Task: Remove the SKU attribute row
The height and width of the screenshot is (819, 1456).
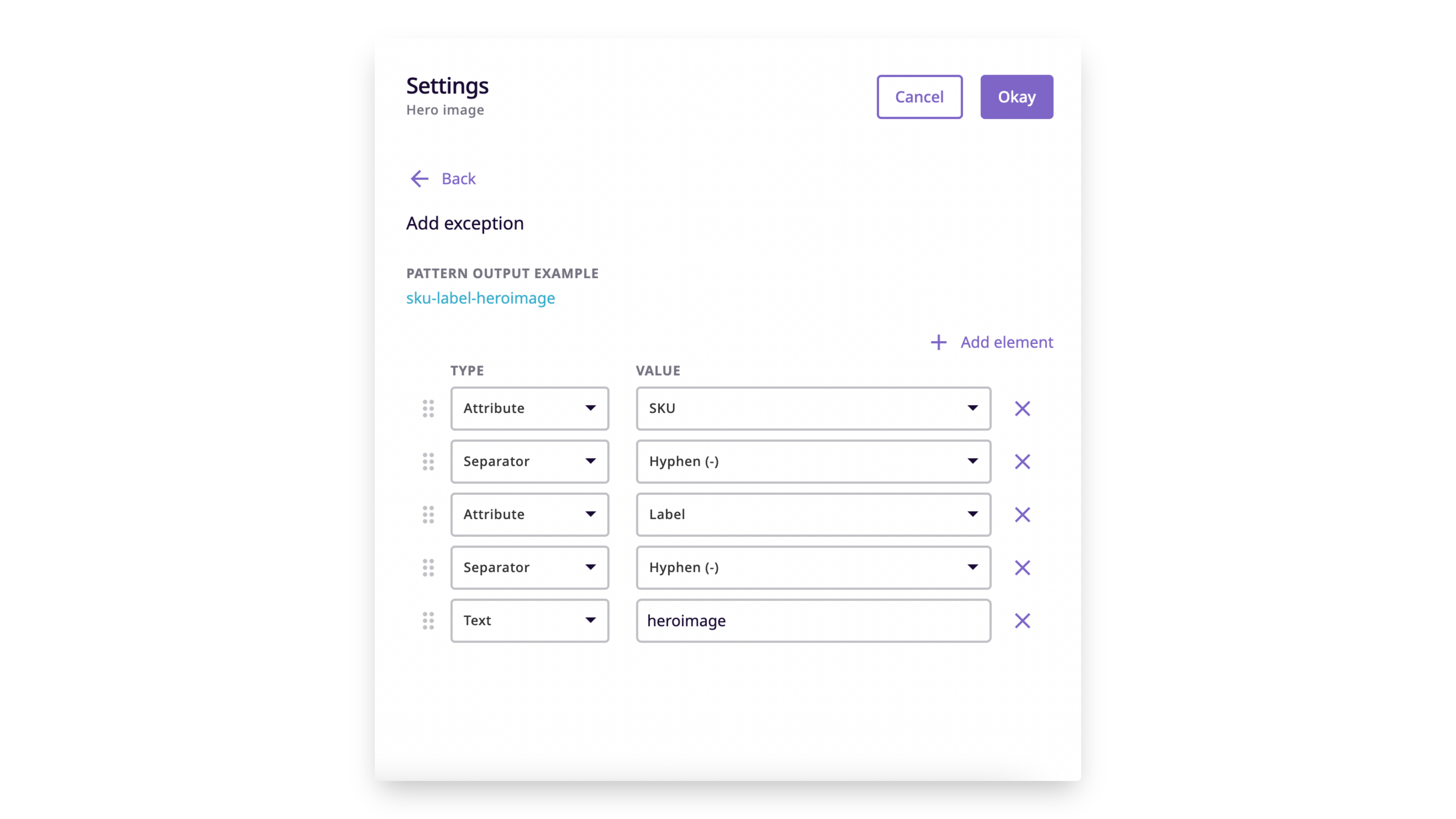Action: [1022, 409]
